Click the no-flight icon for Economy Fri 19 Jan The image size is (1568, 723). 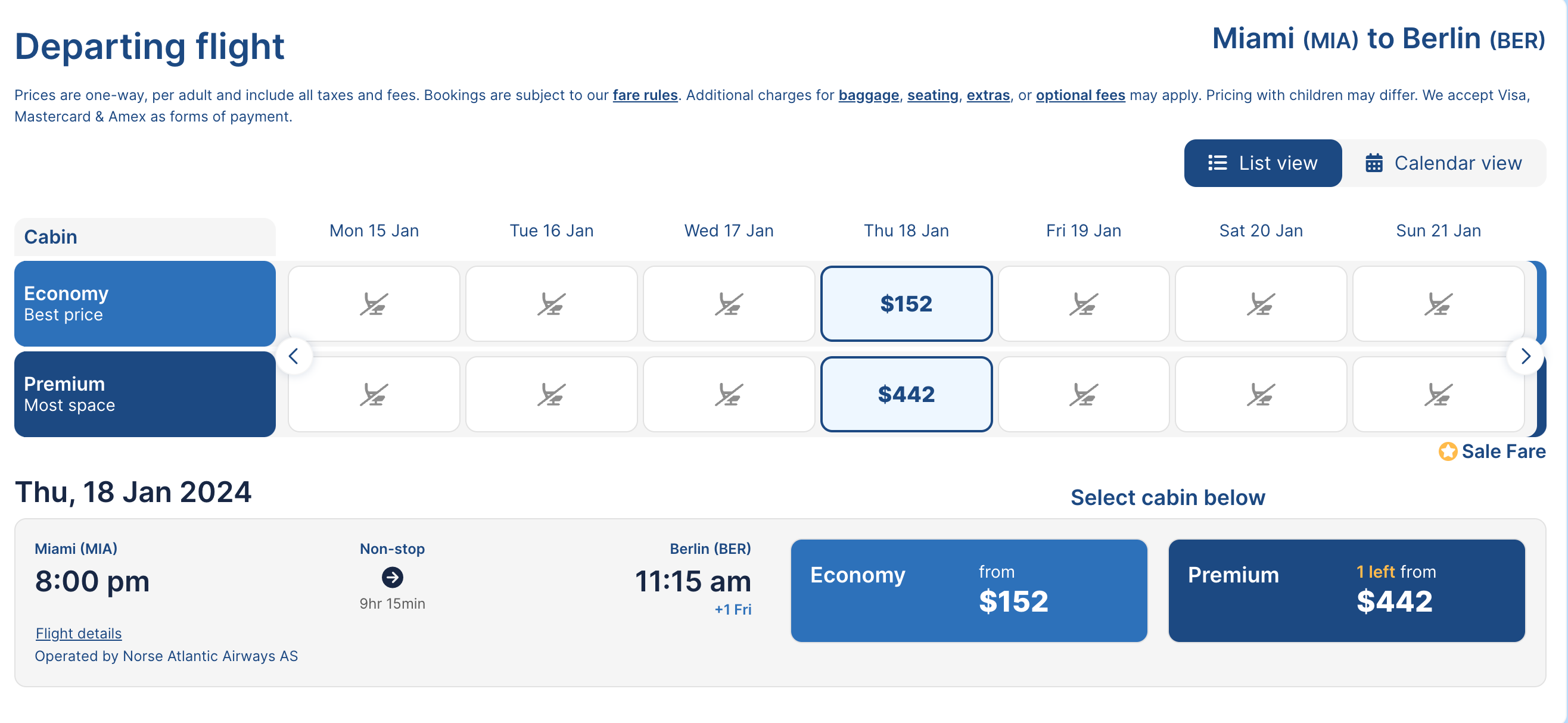[1084, 304]
